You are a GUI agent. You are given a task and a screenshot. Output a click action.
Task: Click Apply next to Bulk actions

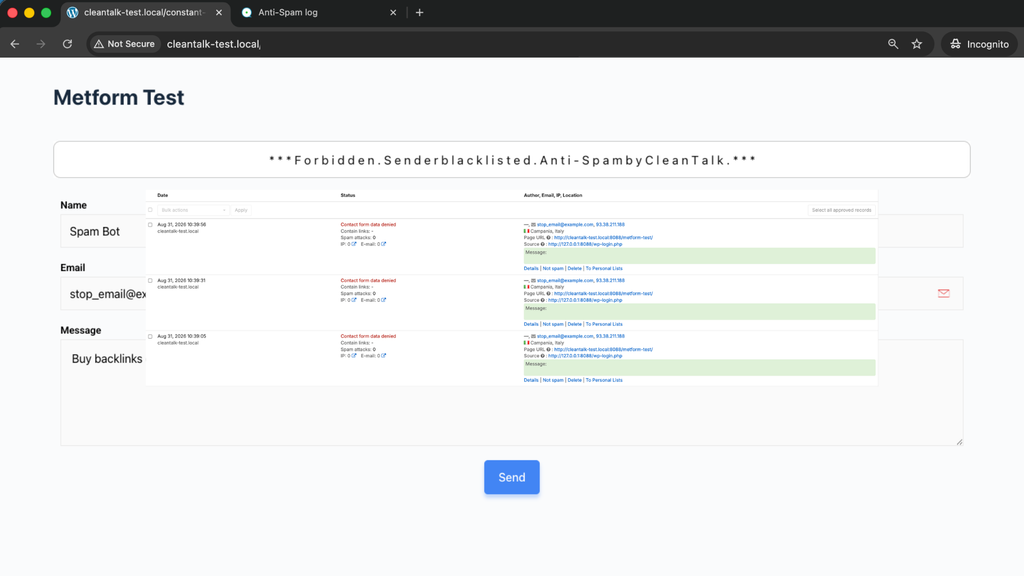coord(241,210)
